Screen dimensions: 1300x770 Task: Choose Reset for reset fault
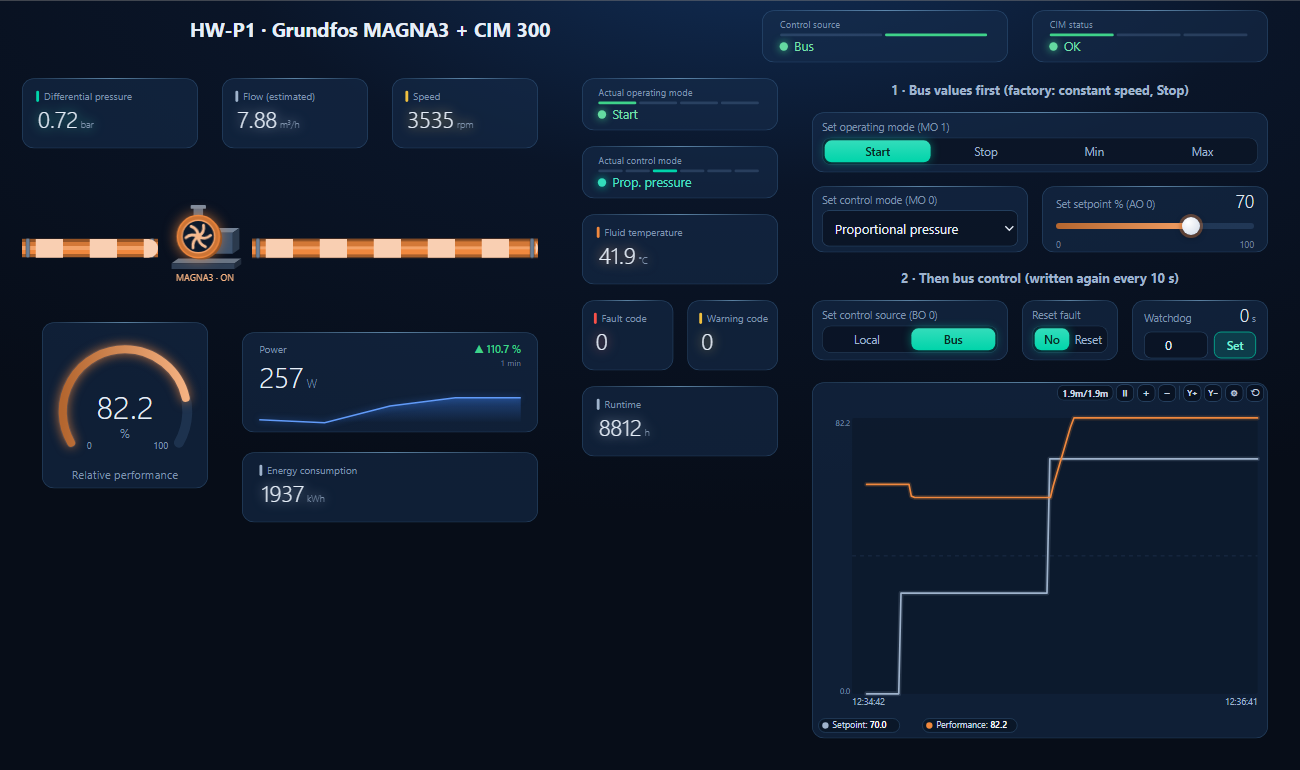click(1088, 340)
